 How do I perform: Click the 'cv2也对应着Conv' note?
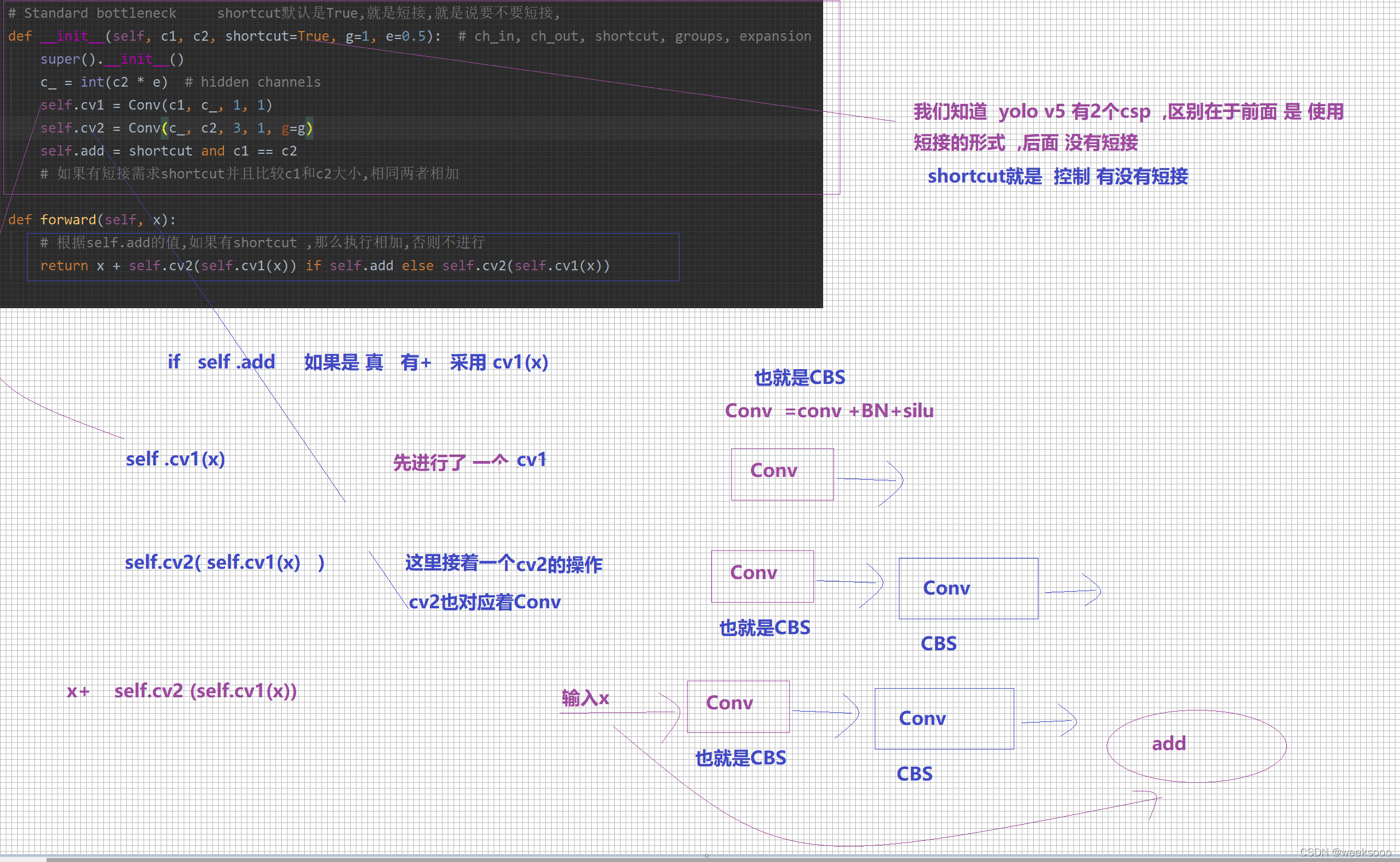pyautogui.click(x=484, y=602)
